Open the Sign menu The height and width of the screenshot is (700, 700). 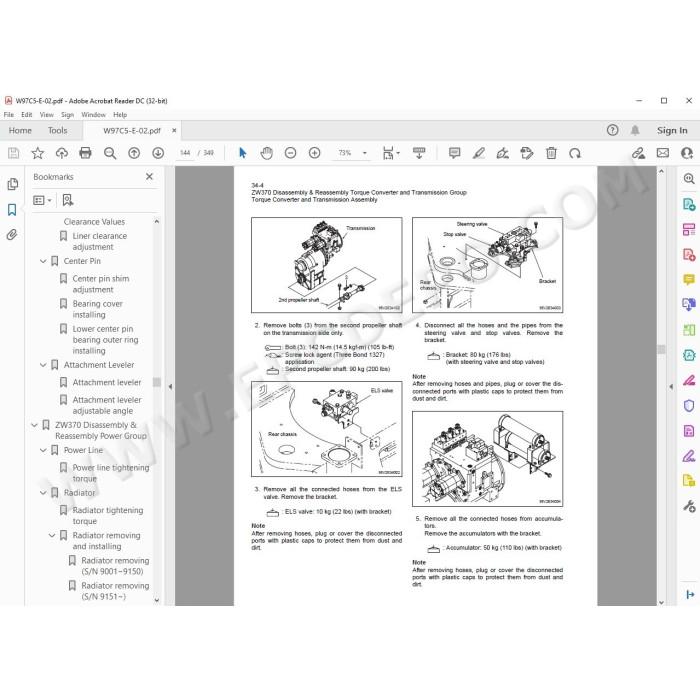[67, 115]
